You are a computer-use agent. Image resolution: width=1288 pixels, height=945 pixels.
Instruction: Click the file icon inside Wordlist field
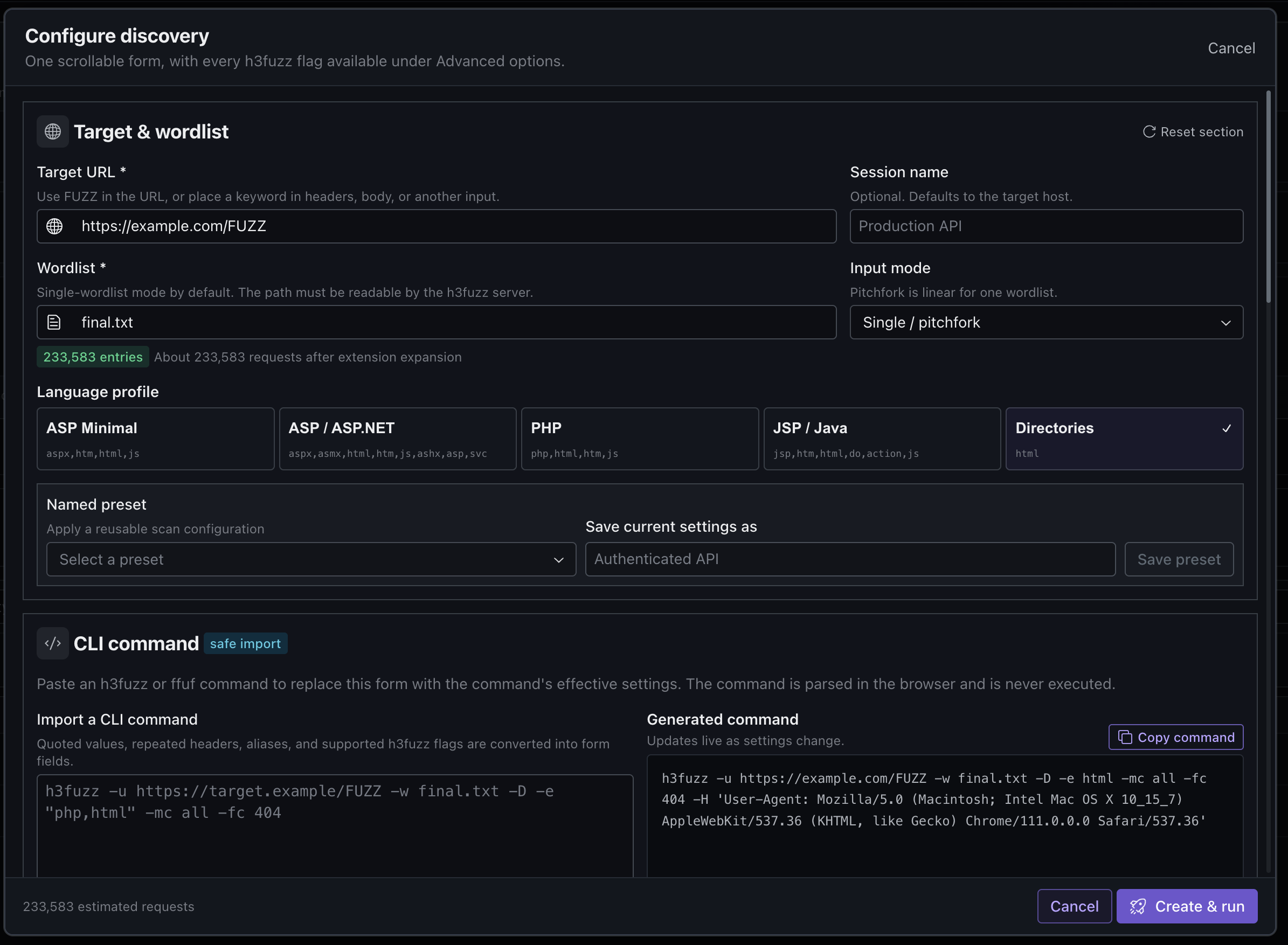click(x=54, y=322)
